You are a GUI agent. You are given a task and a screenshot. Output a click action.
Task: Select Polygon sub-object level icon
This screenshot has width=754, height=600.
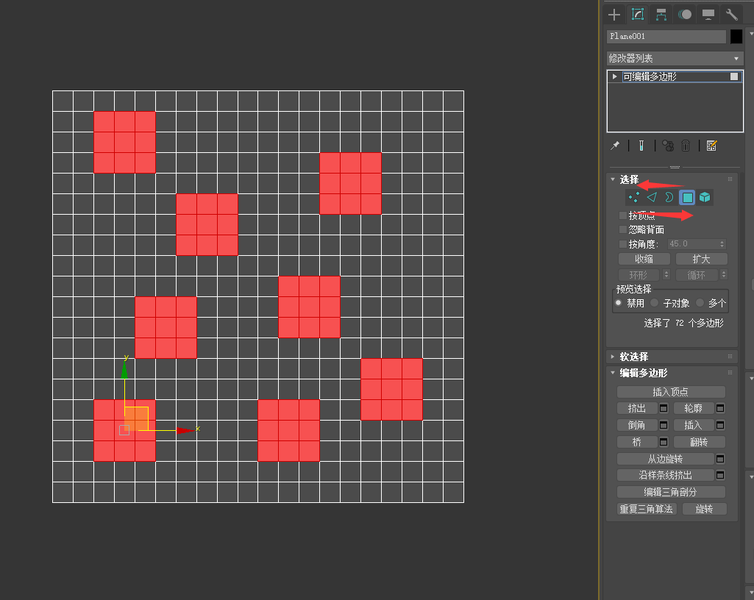pyautogui.click(x=687, y=197)
